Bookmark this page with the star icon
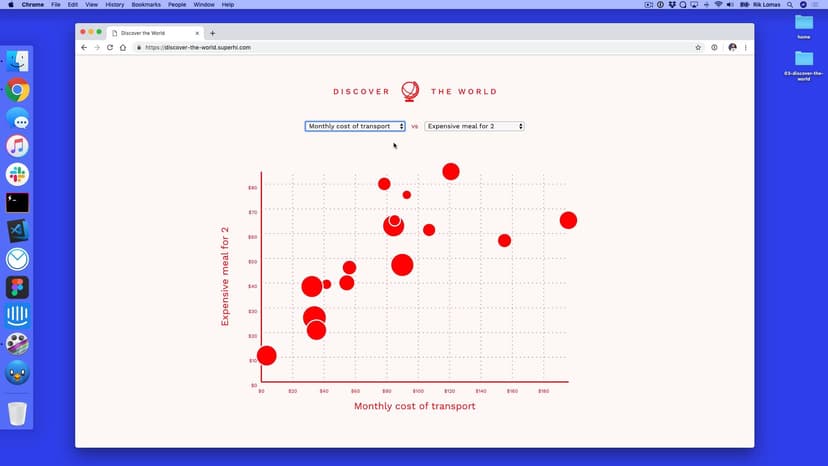 click(x=698, y=47)
